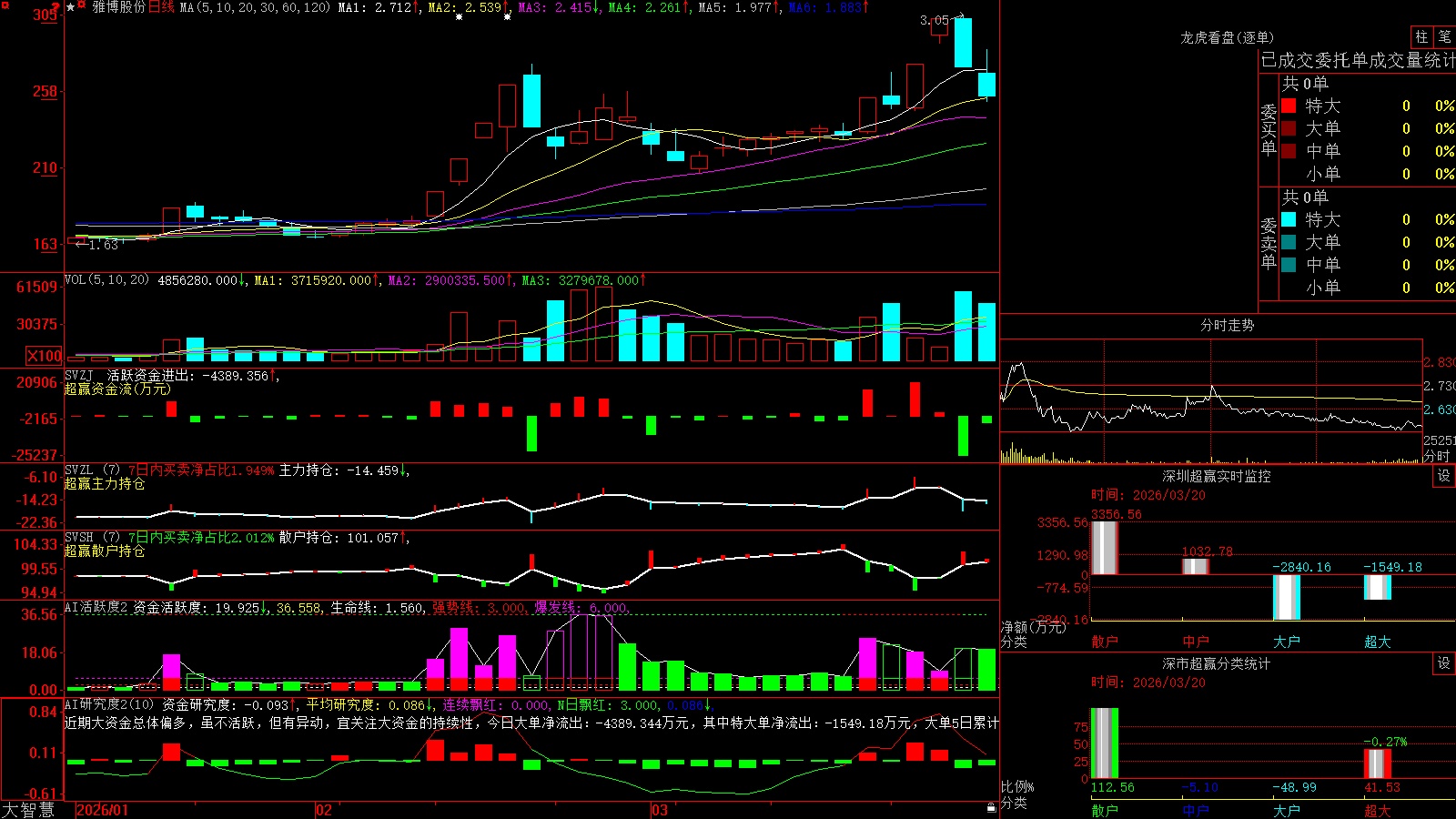Click the AI活跃度2 indicator name

click(96, 608)
